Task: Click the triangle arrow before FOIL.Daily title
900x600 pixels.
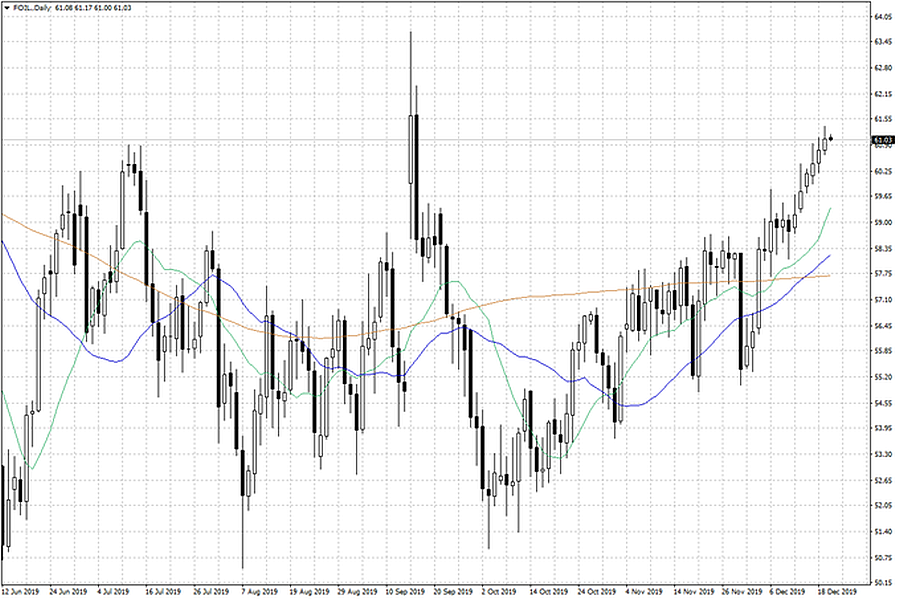Action: 6,8
